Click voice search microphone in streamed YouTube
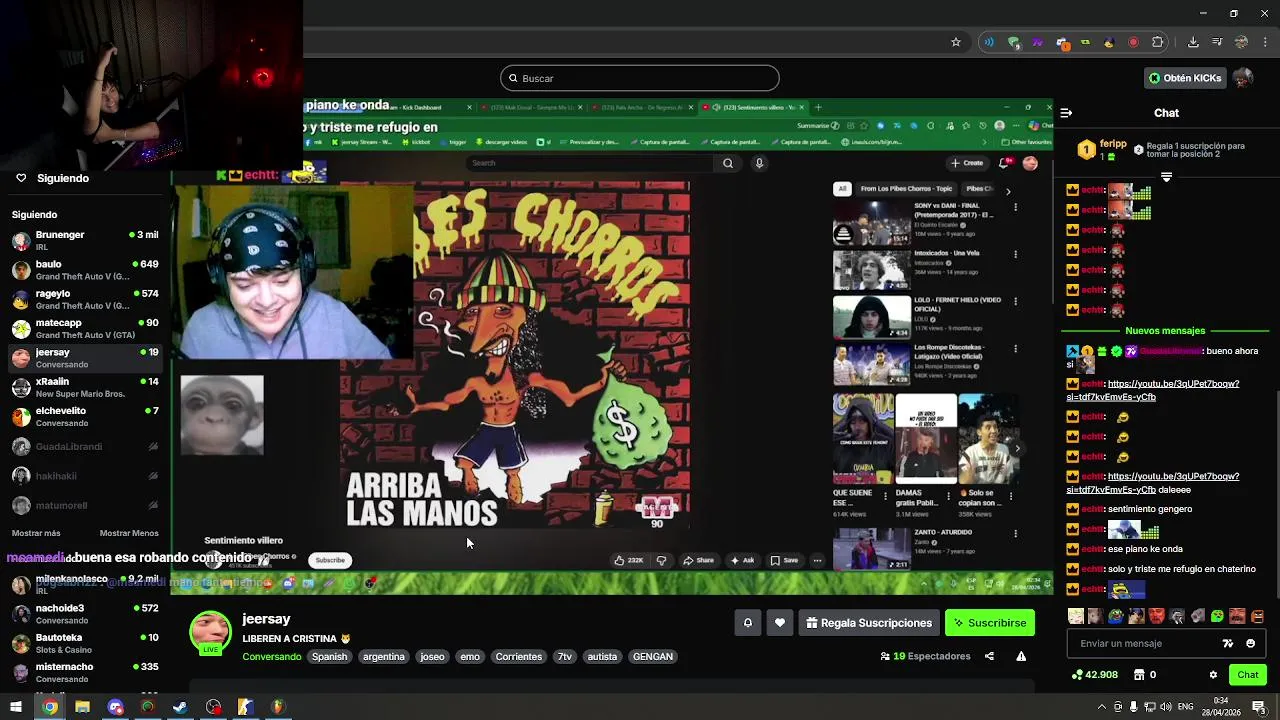The width and height of the screenshot is (1280, 720). point(760,163)
